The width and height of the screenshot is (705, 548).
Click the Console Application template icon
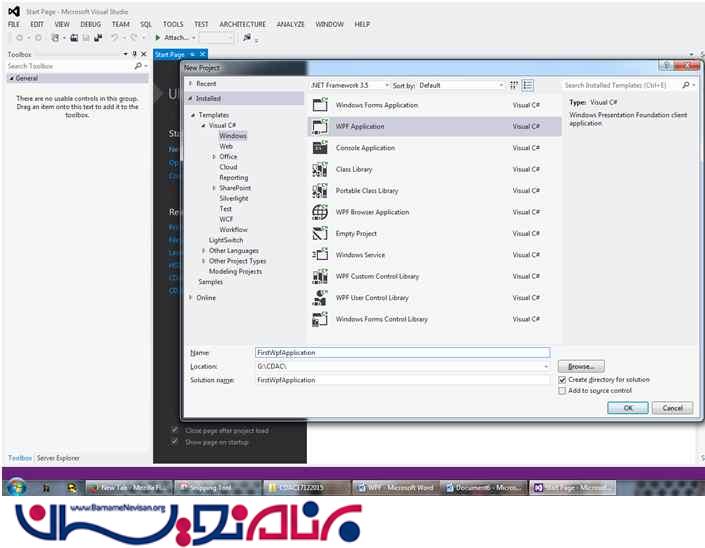(x=320, y=148)
